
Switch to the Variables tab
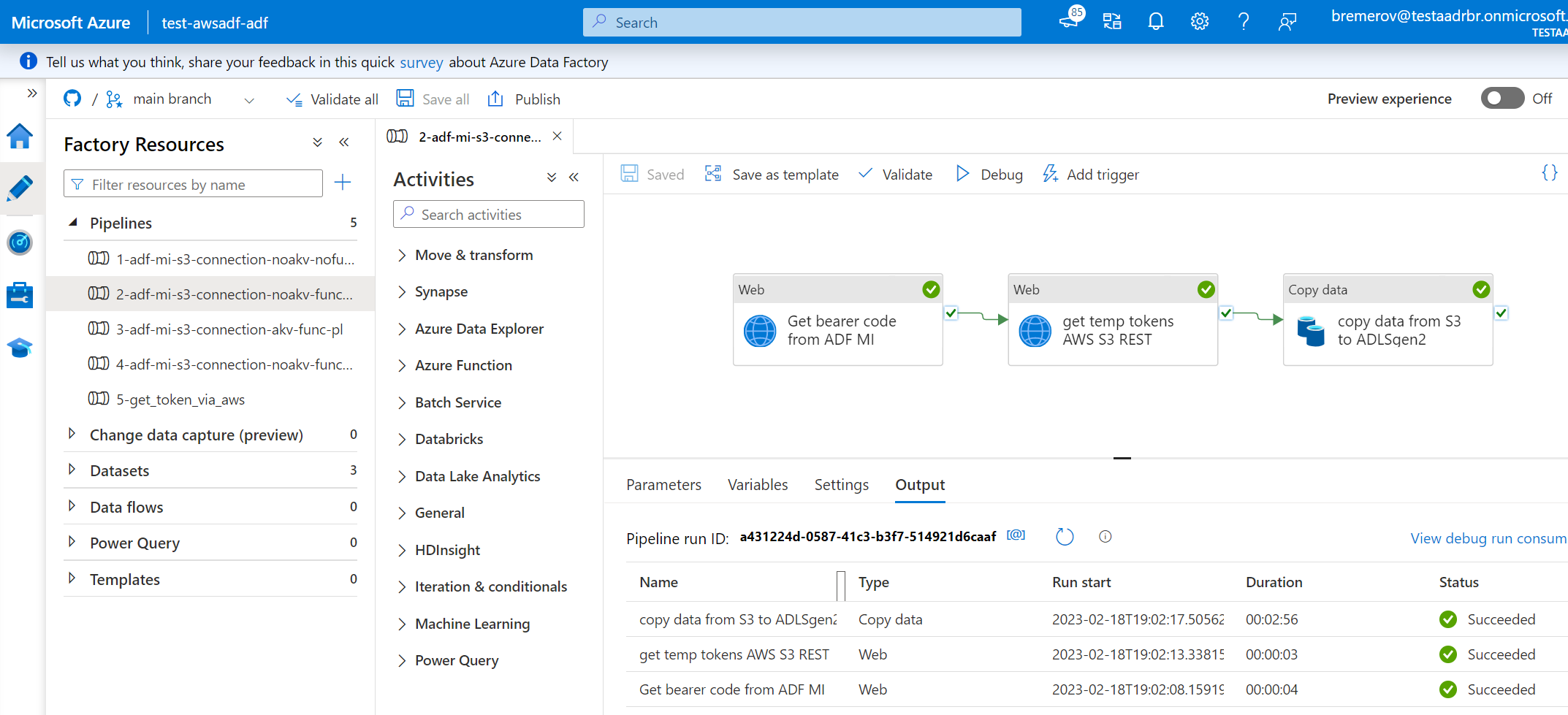pos(757,485)
